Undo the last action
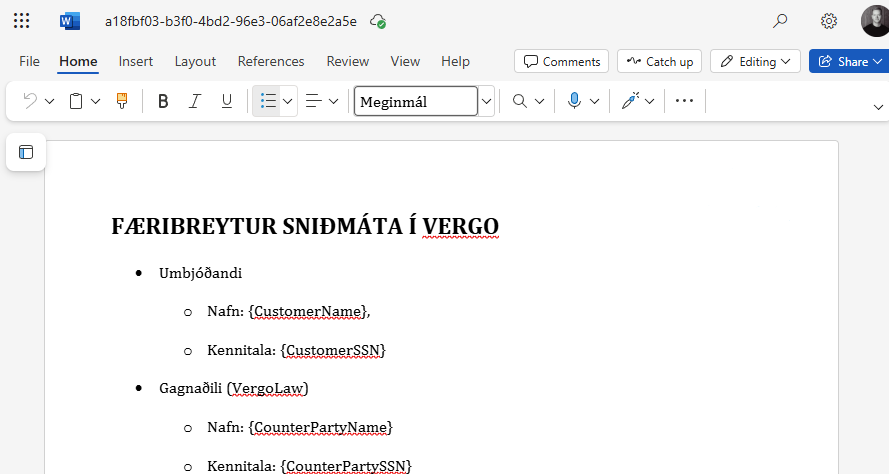889x474 pixels. pyautogui.click(x=30, y=101)
